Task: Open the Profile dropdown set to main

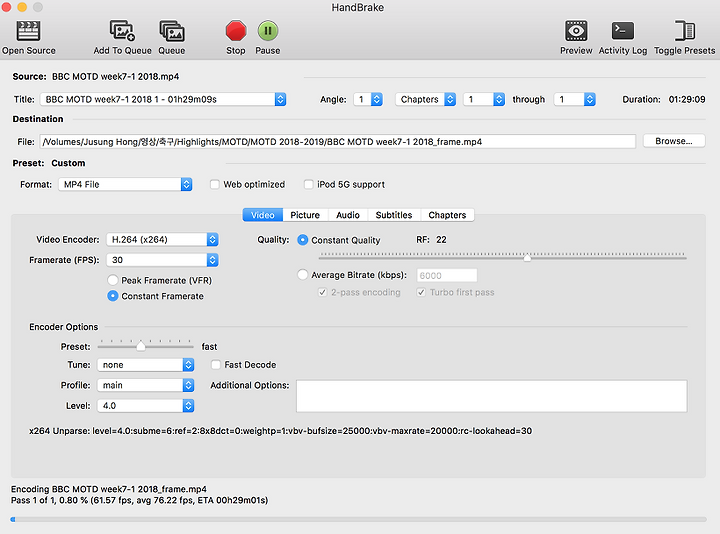Action: 146,385
